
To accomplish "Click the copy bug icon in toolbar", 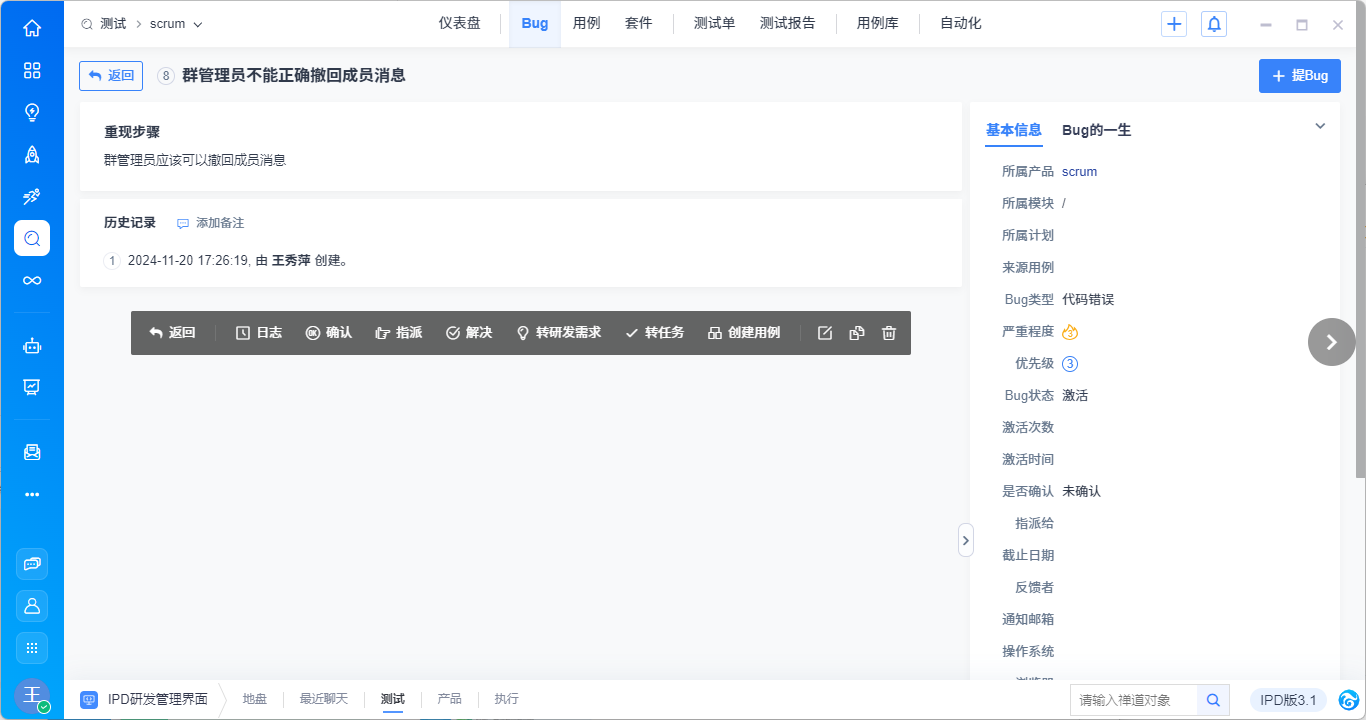I will [x=856, y=333].
